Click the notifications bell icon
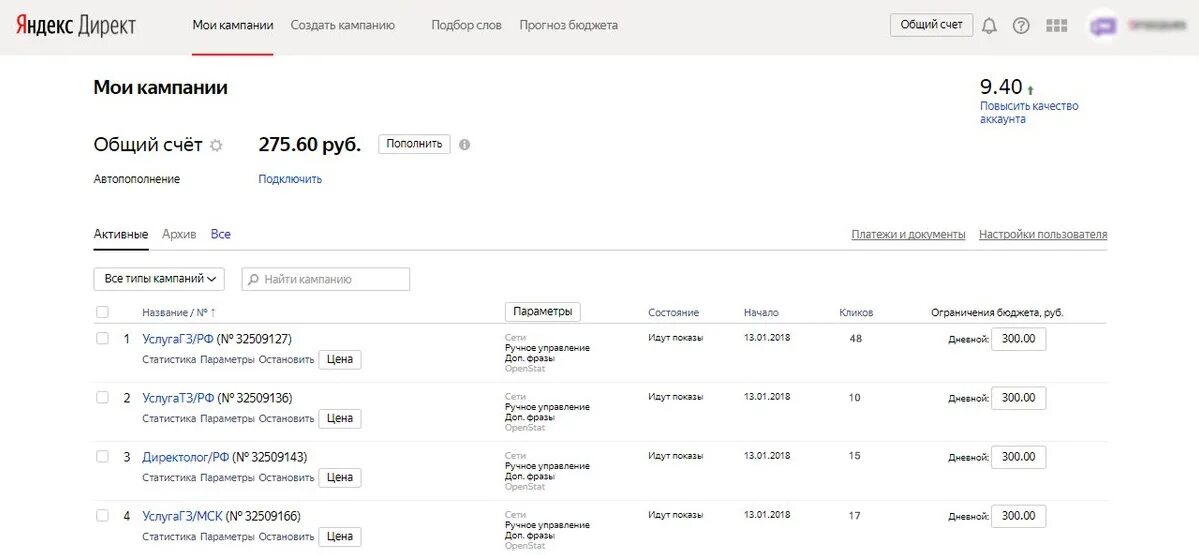Image resolution: width=1199 pixels, height=555 pixels. coord(989,26)
